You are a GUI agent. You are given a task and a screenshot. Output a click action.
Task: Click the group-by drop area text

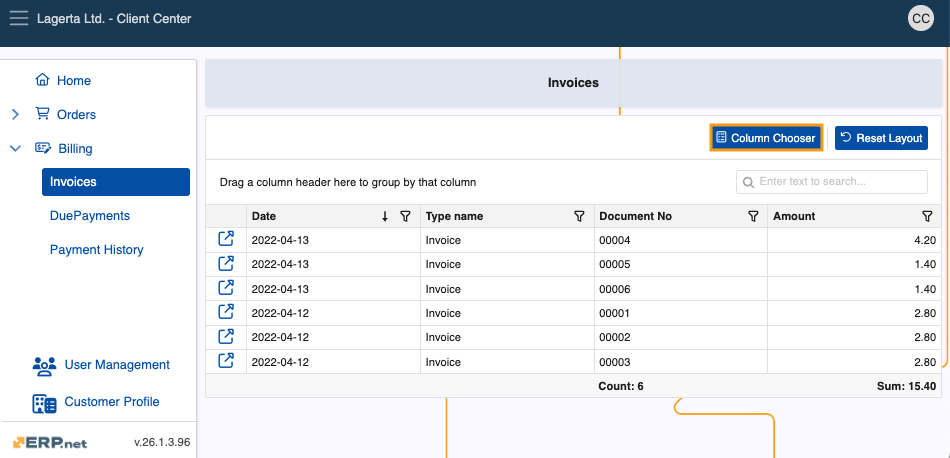pyautogui.click(x=348, y=182)
